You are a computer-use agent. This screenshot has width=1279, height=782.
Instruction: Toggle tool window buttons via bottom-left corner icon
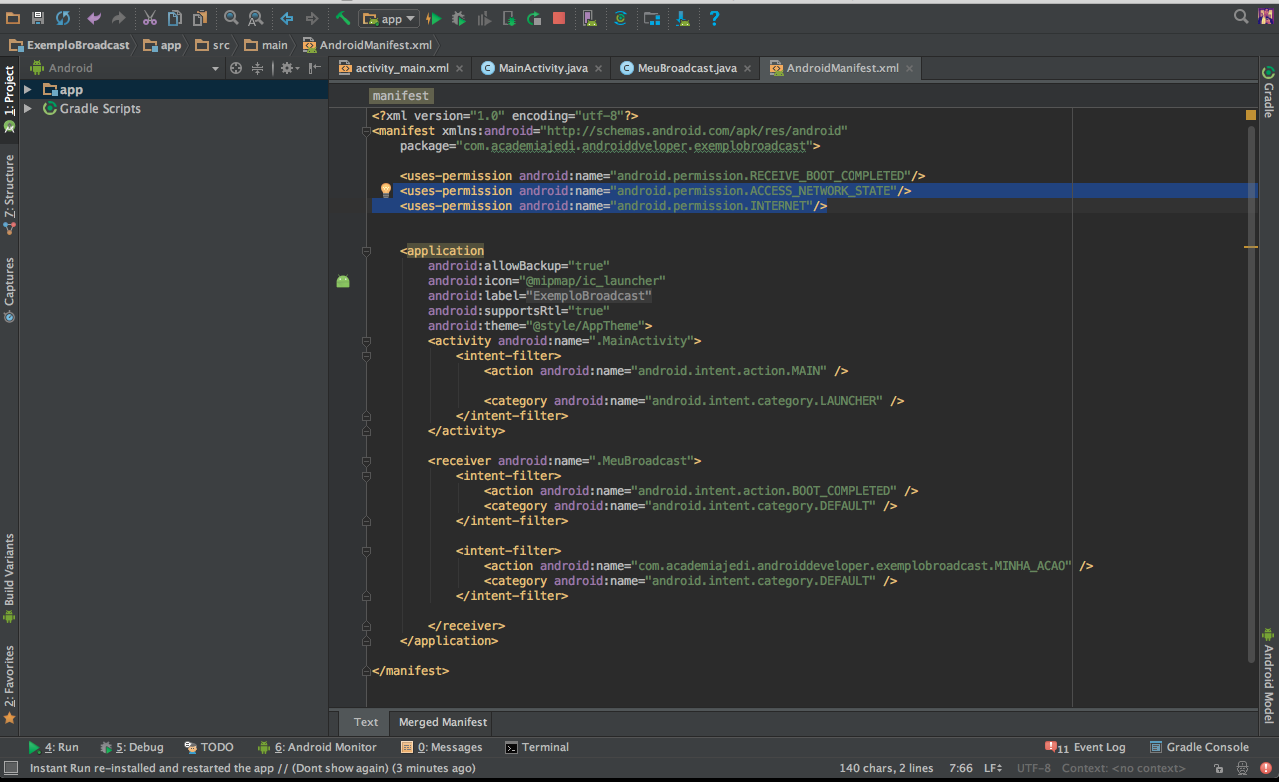point(10,768)
